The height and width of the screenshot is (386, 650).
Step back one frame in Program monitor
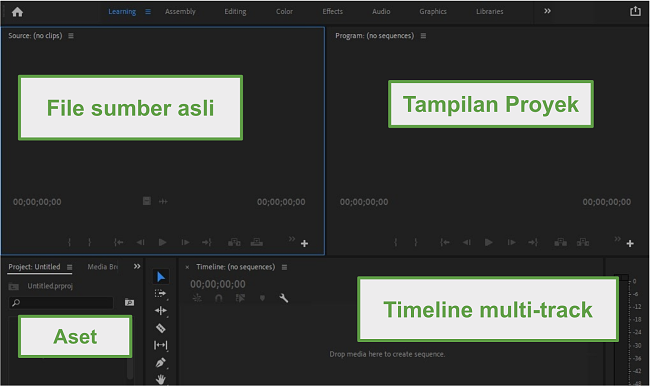click(467, 242)
